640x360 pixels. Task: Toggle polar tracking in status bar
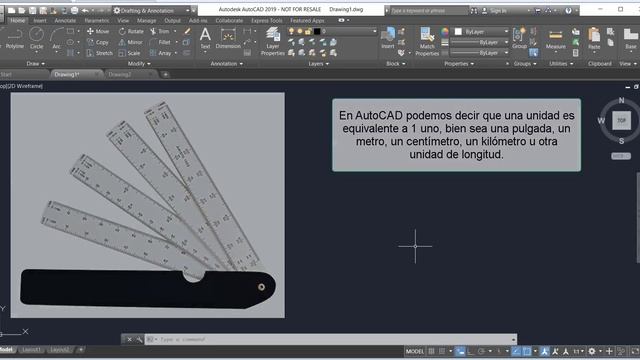tap(482, 351)
